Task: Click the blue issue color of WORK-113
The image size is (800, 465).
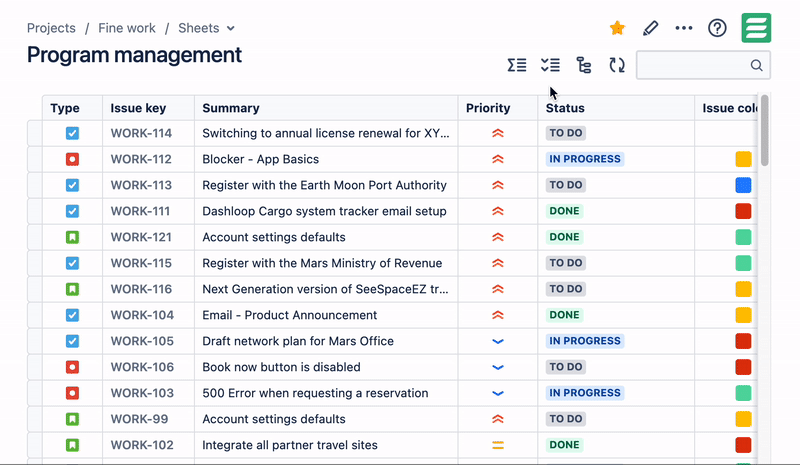Action: tap(743, 185)
